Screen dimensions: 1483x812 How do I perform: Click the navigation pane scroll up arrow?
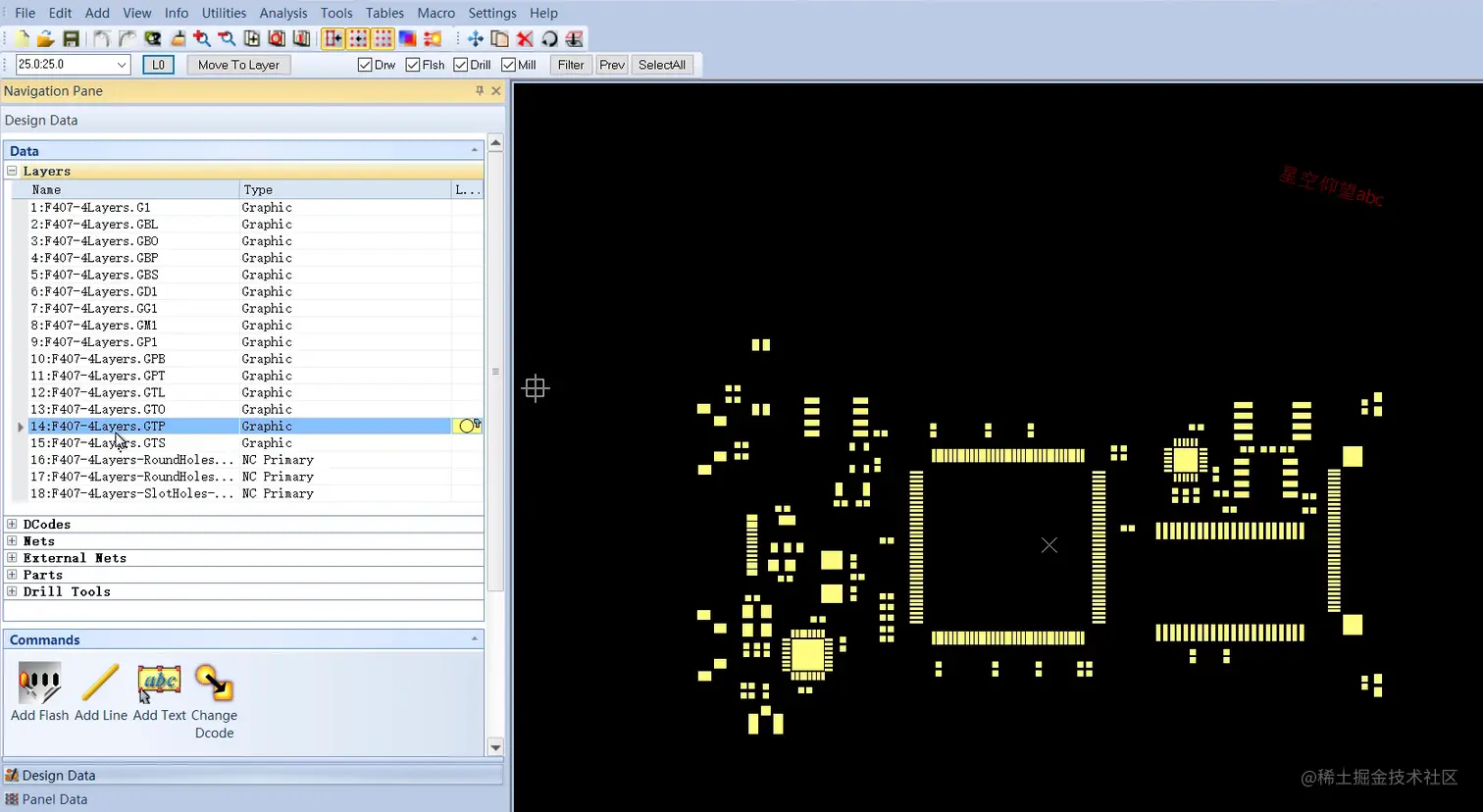(495, 143)
